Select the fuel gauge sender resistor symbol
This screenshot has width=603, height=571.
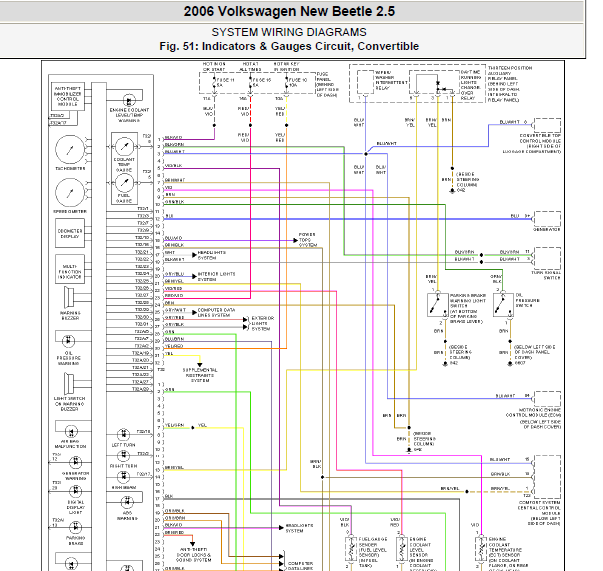click(x=351, y=549)
